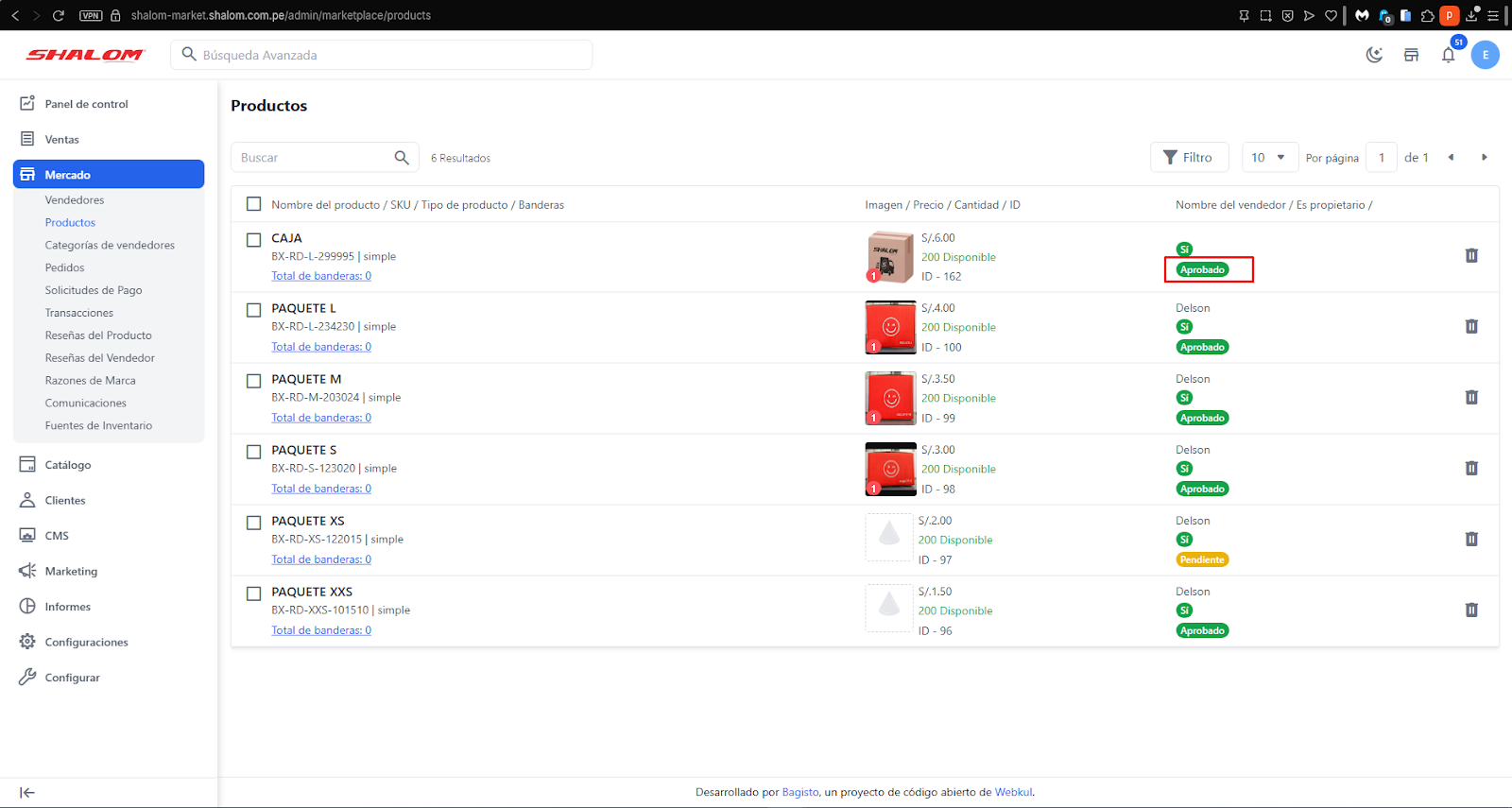Open the per-page count dropdown
Viewport: 1512px width, 808px height.
pos(1267,158)
